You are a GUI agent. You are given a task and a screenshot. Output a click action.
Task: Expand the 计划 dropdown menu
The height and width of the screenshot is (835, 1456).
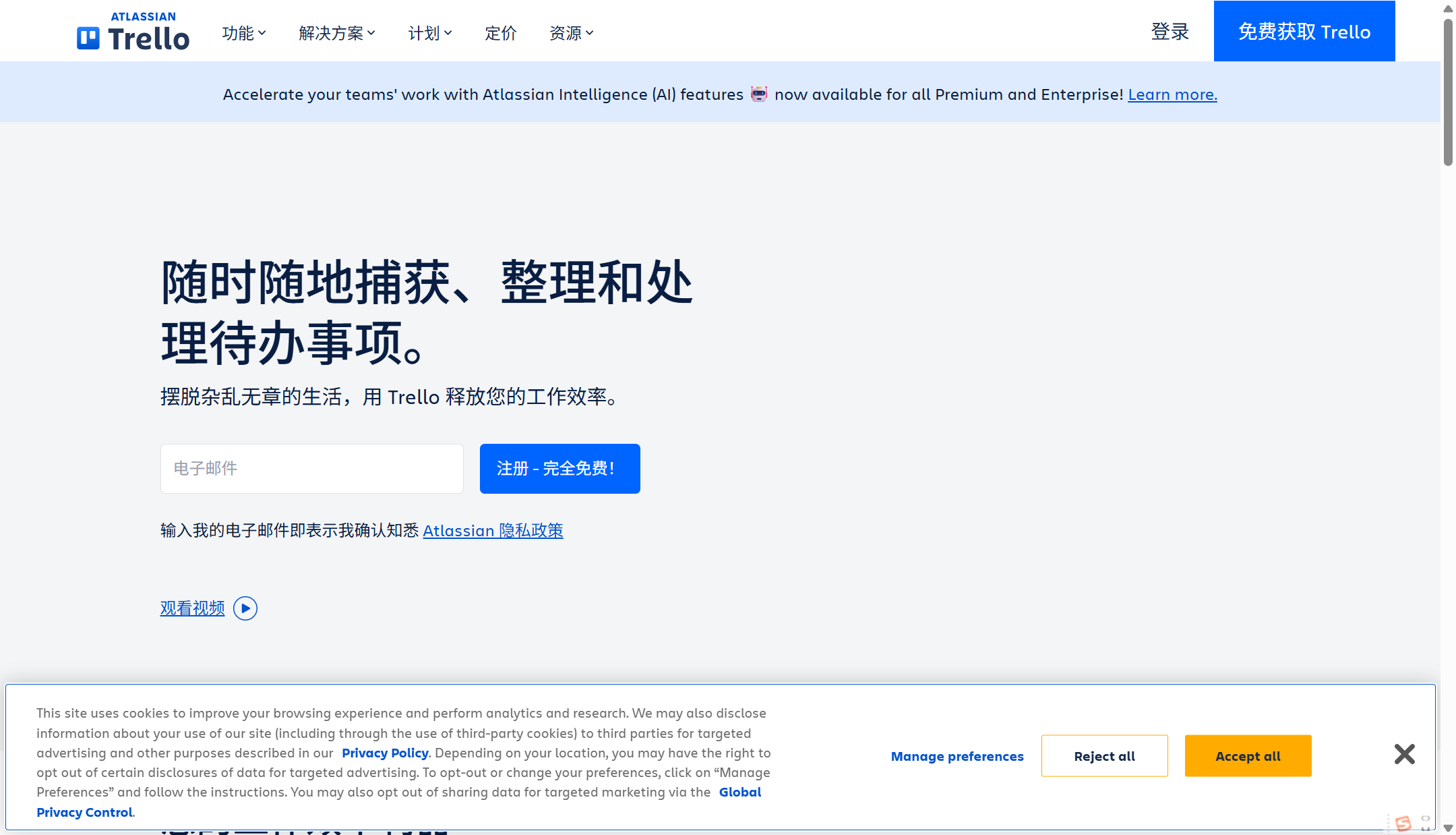coord(430,33)
